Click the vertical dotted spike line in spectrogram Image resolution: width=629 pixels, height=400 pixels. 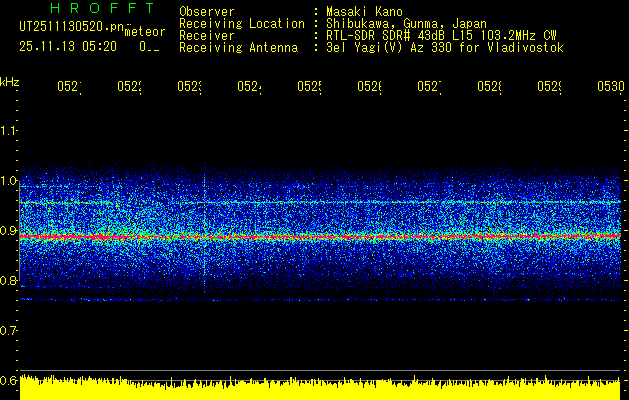point(204,229)
